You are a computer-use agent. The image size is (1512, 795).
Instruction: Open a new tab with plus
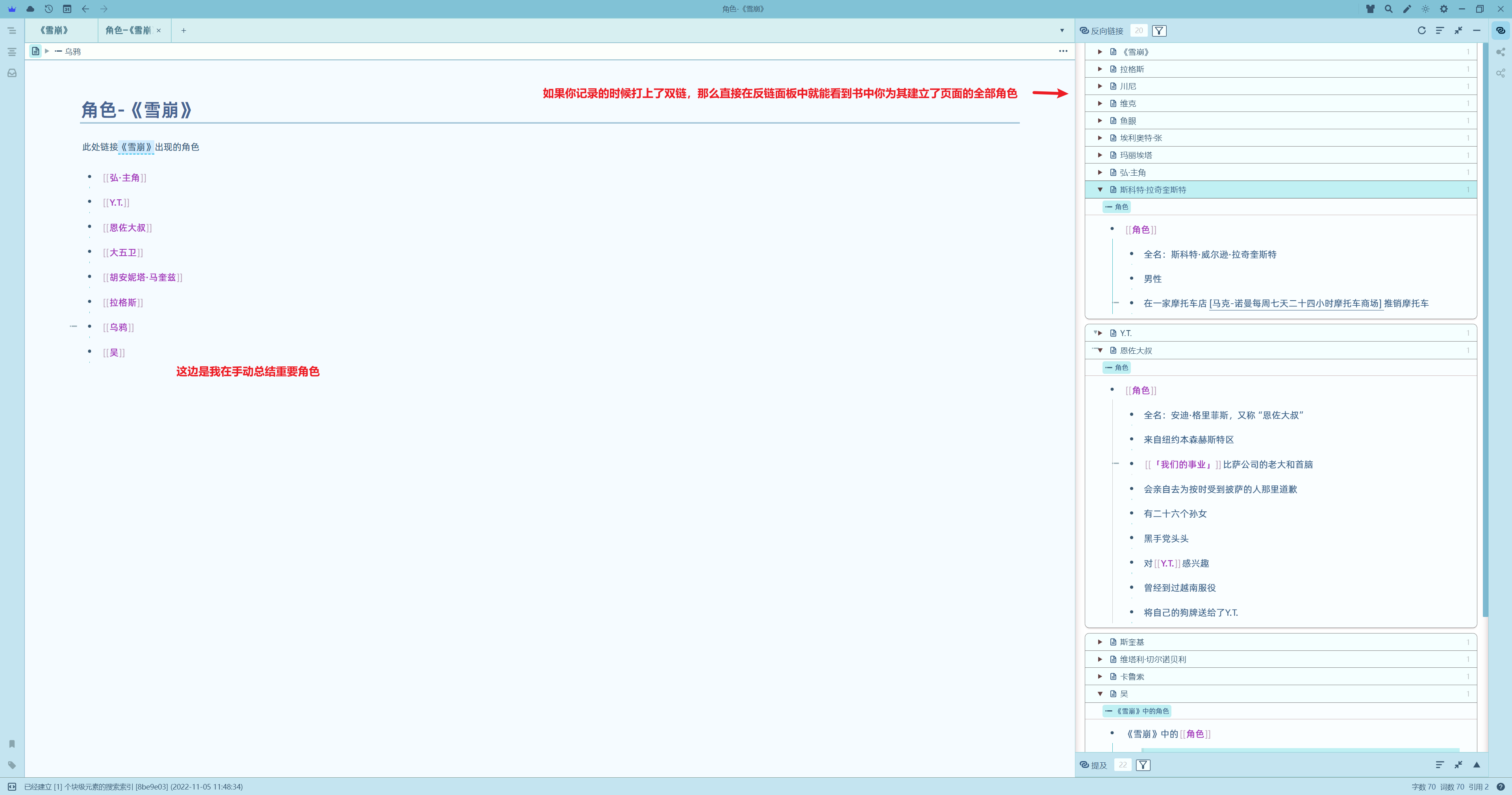point(184,31)
